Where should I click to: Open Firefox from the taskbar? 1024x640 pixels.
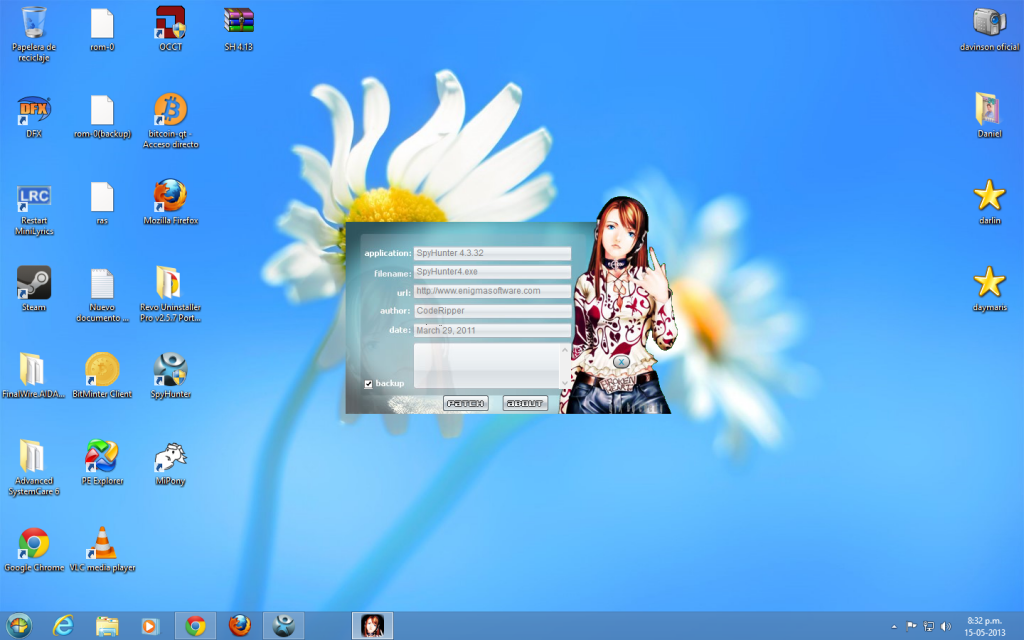[x=240, y=626]
